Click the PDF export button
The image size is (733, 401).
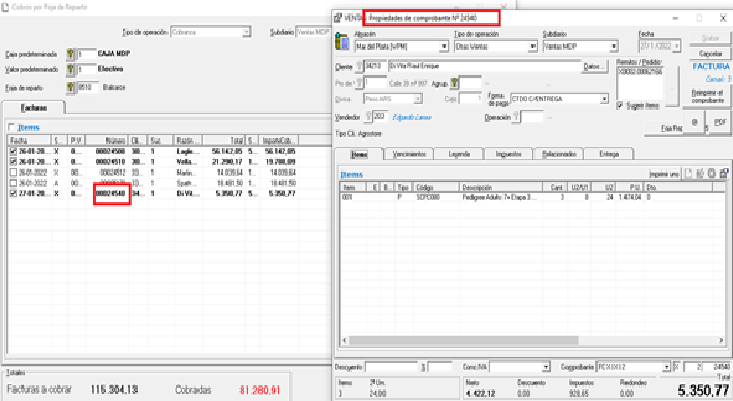[x=721, y=122]
